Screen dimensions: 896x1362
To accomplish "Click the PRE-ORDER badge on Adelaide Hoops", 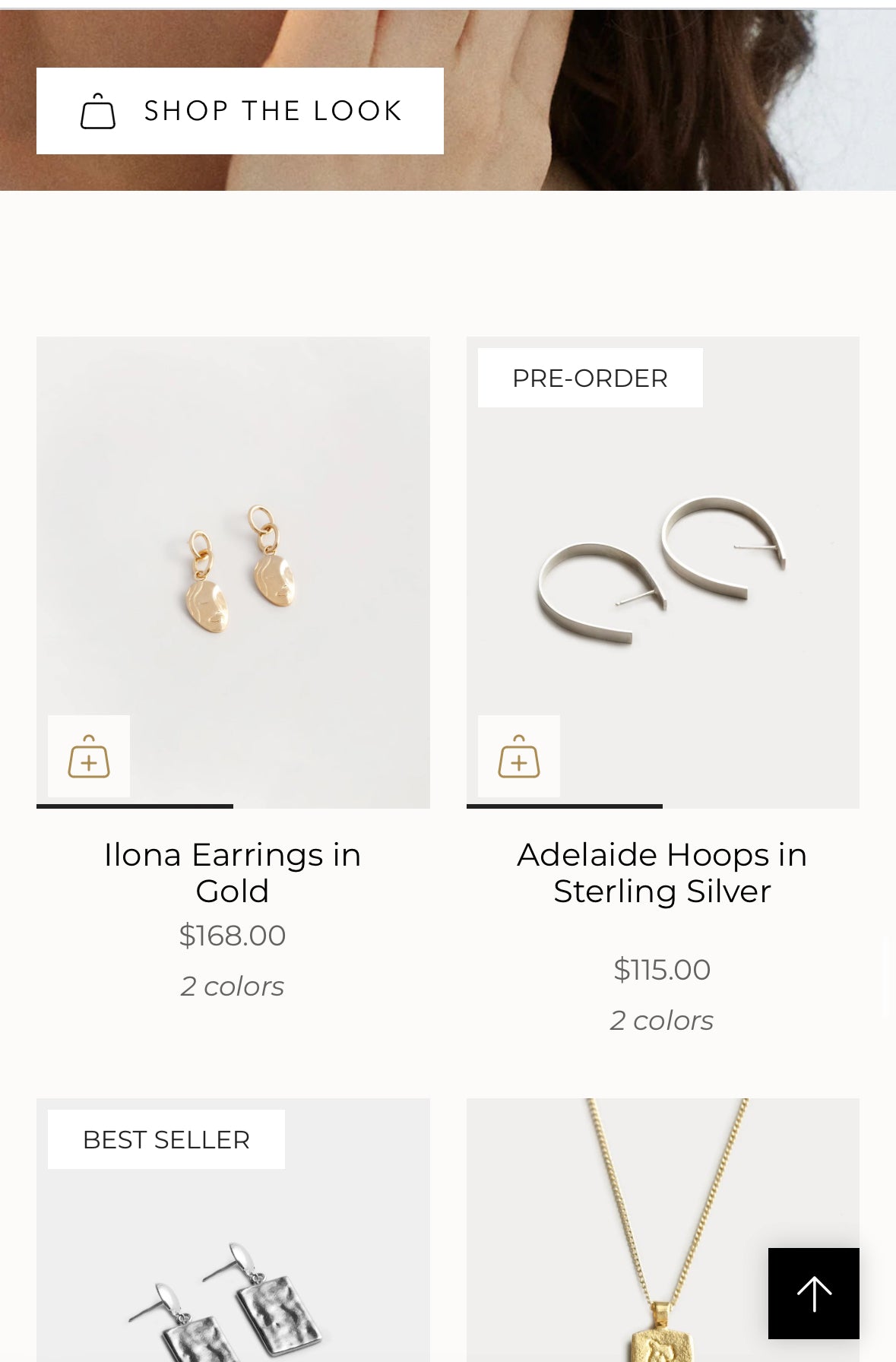I will point(590,378).
